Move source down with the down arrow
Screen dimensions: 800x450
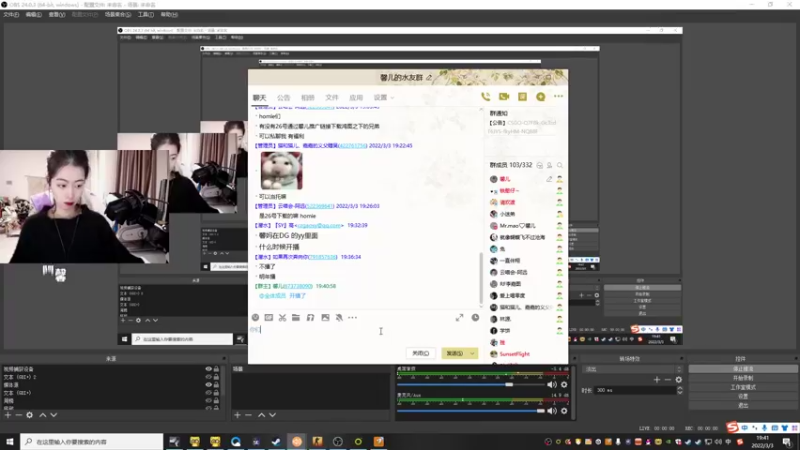(x=54, y=415)
